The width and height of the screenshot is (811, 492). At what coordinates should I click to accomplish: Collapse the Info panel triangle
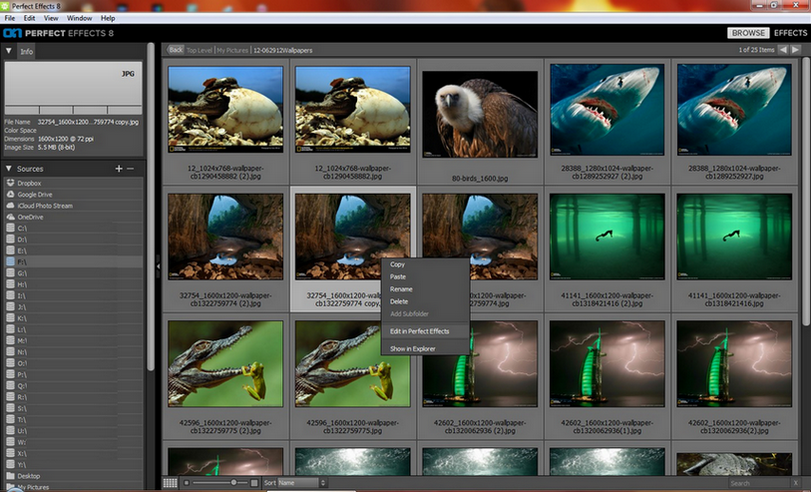click(x=9, y=51)
